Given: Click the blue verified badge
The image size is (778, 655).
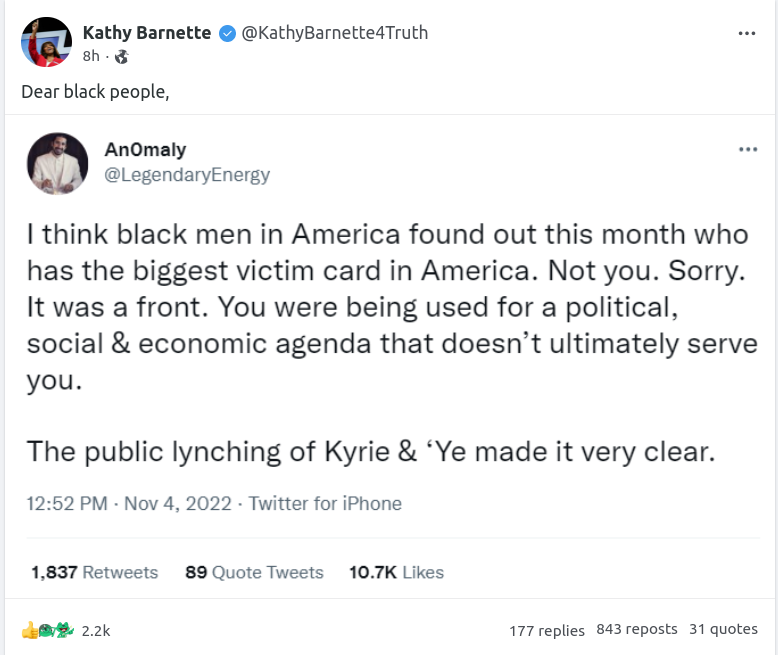Looking at the screenshot, I should [227, 33].
